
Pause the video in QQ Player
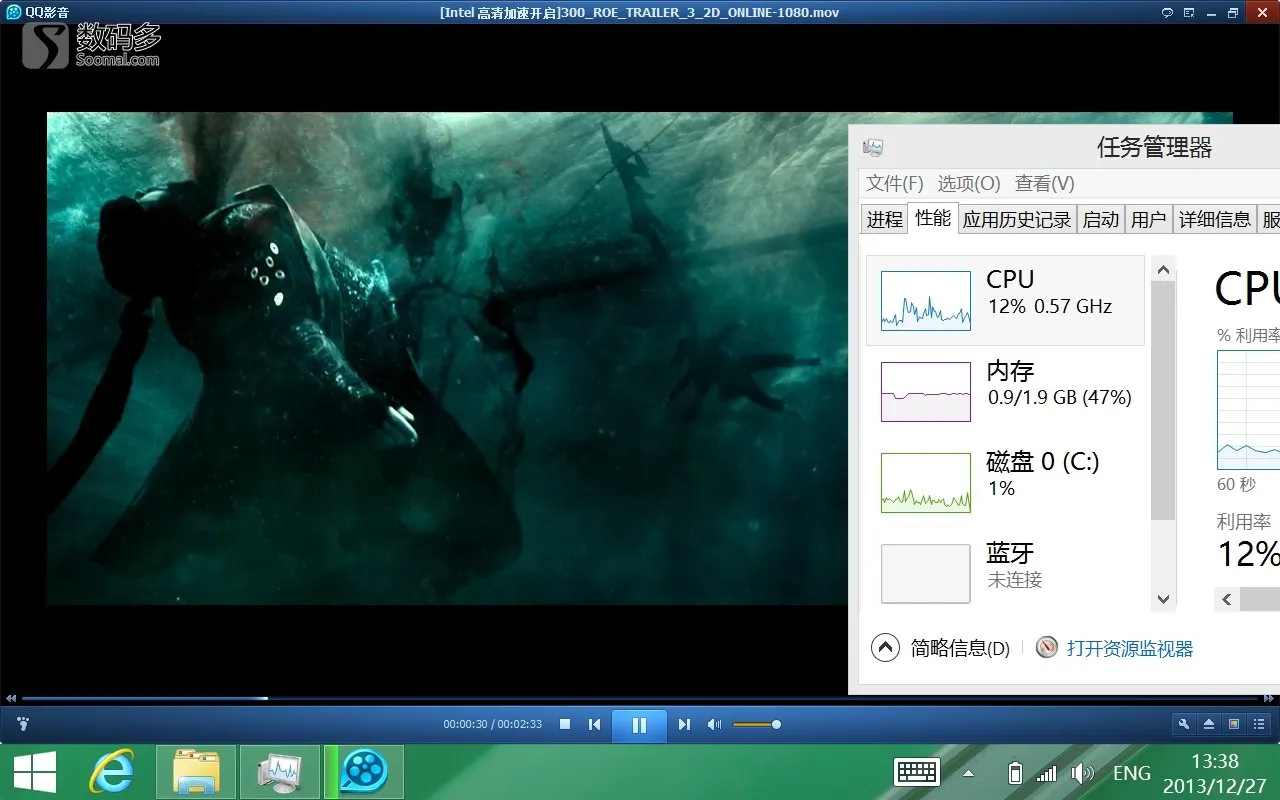point(640,725)
